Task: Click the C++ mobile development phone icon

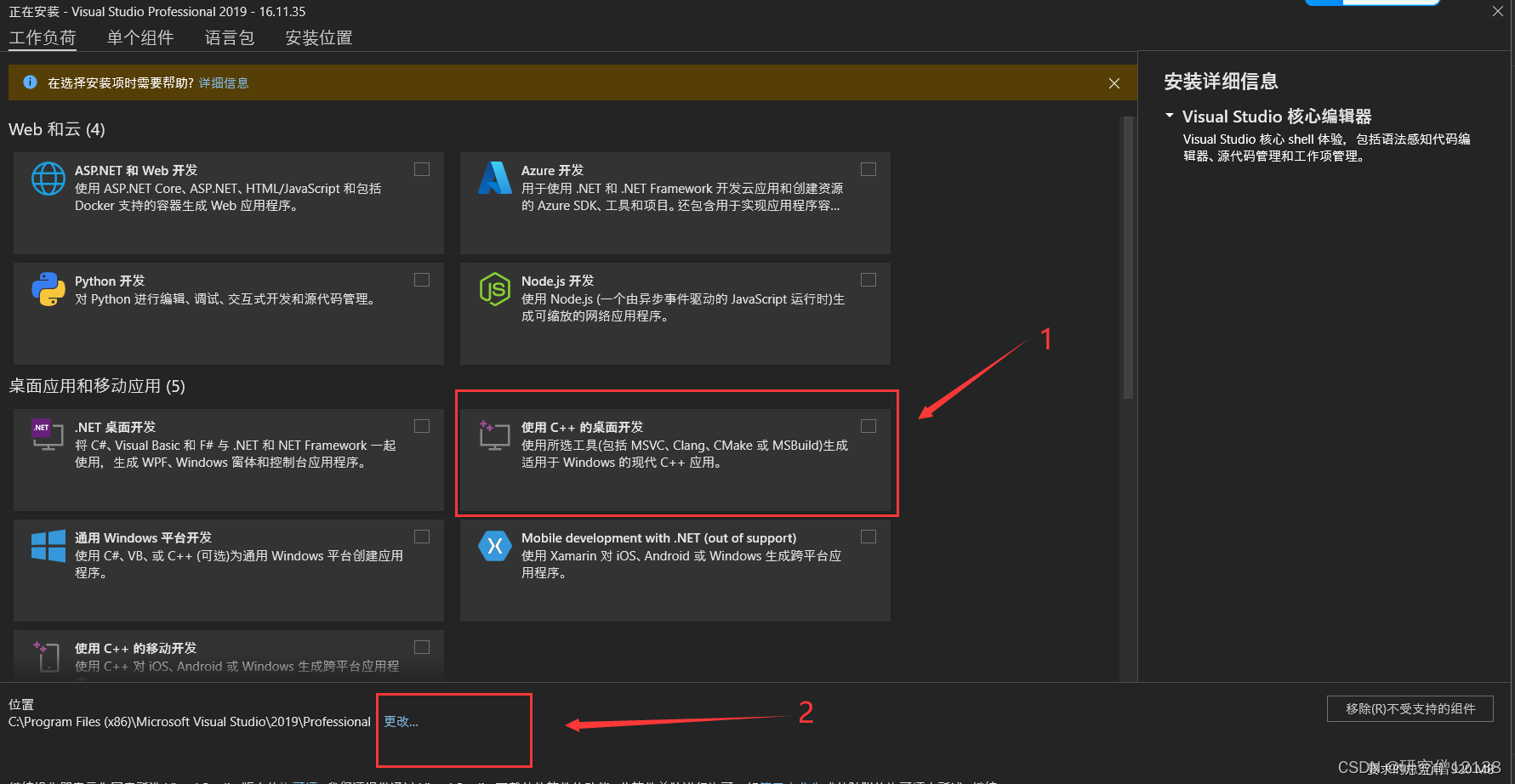Action: pyautogui.click(x=48, y=656)
